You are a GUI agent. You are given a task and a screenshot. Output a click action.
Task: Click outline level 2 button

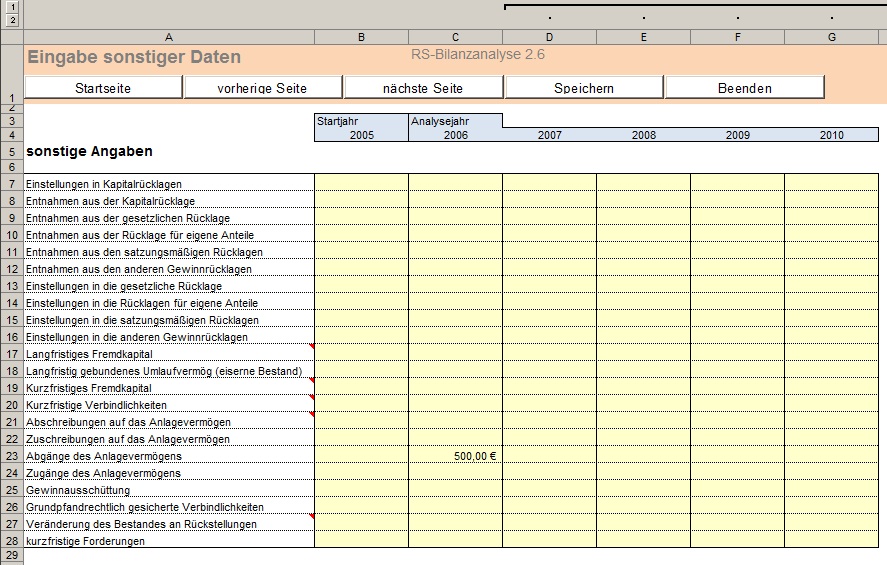[12, 19]
